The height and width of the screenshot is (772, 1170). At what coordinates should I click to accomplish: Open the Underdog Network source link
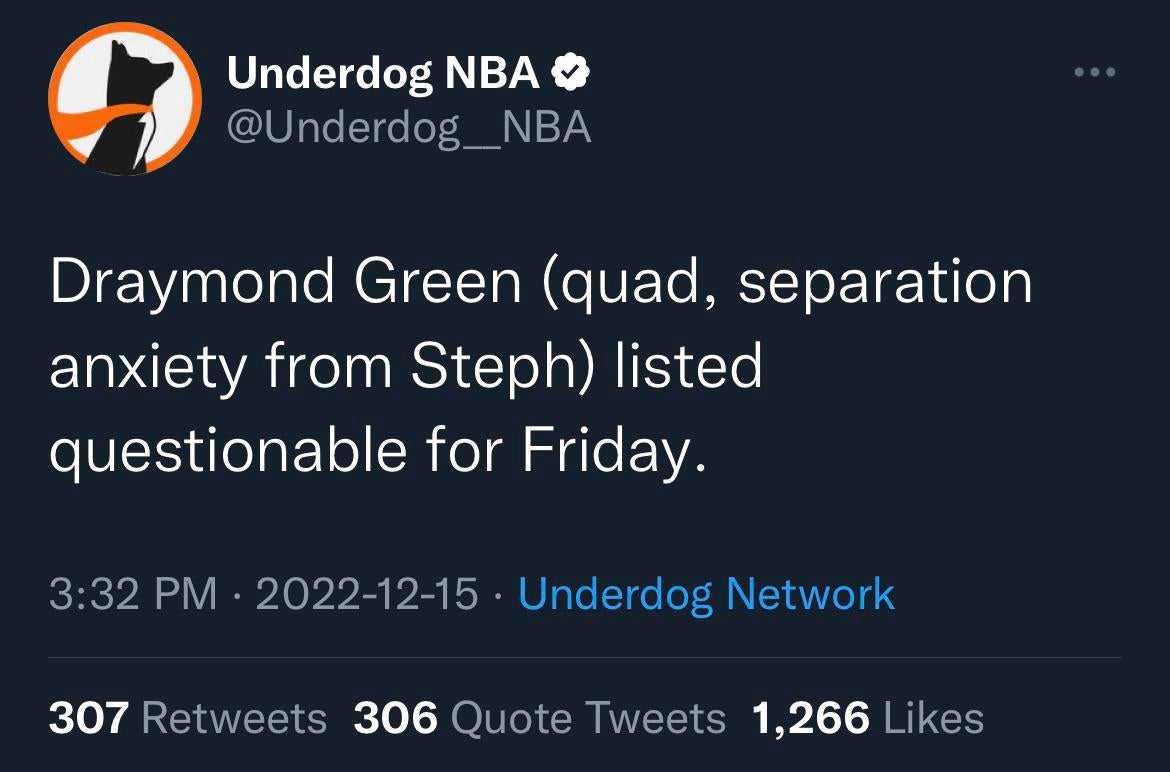pos(706,593)
